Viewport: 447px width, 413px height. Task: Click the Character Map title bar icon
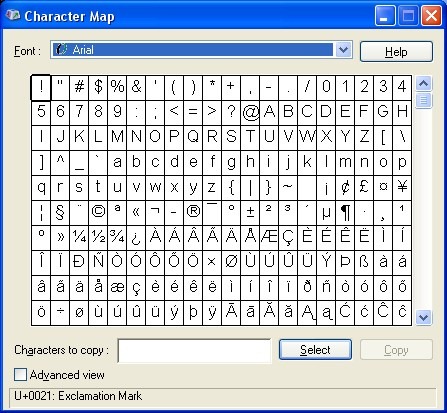pos(13,15)
